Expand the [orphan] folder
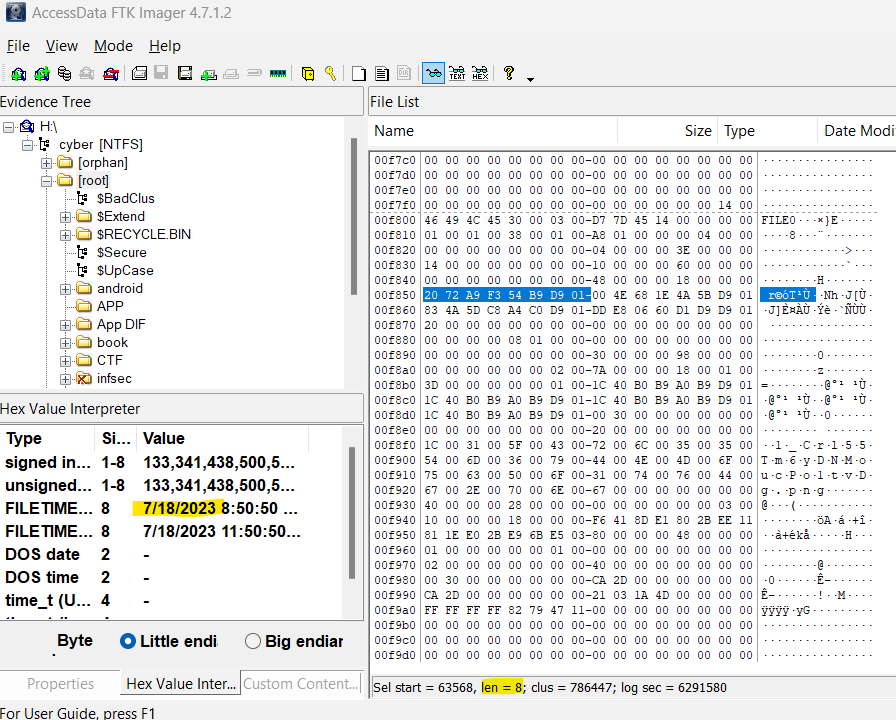 coord(46,163)
